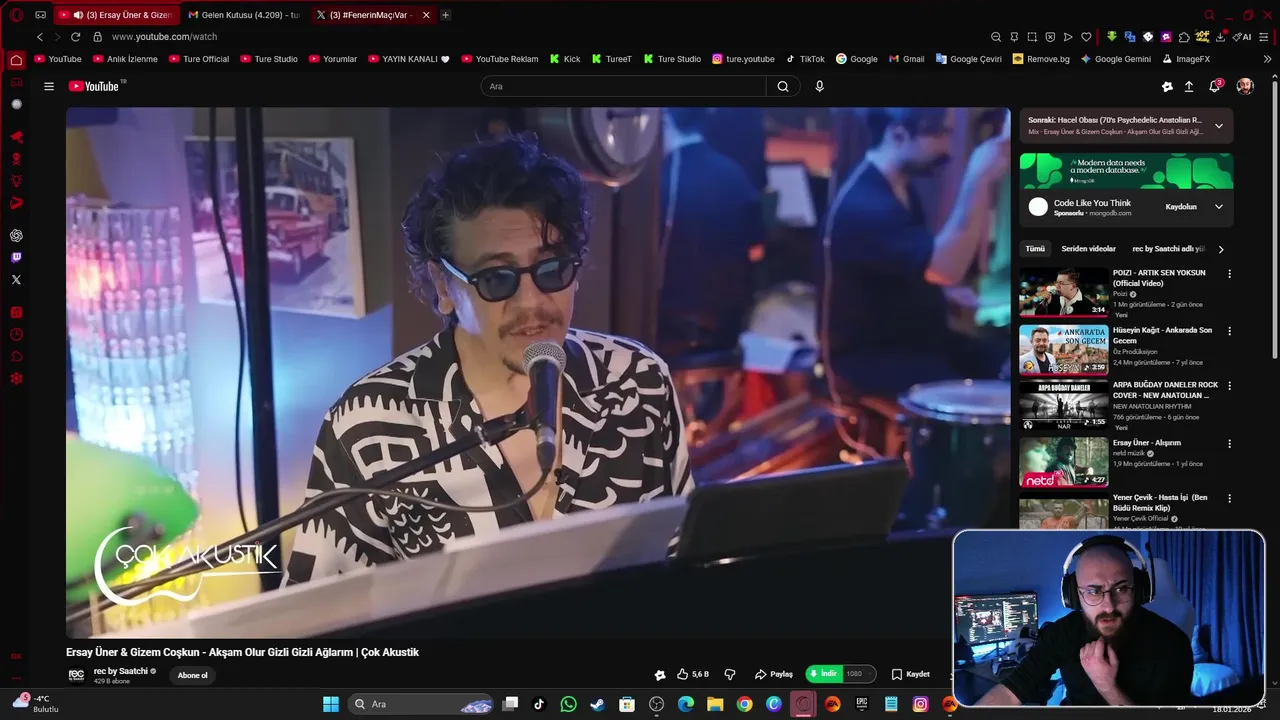The height and width of the screenshot is (720, 1280).
Task: Go back with the browser back arrow
Action: coord(40,37)
